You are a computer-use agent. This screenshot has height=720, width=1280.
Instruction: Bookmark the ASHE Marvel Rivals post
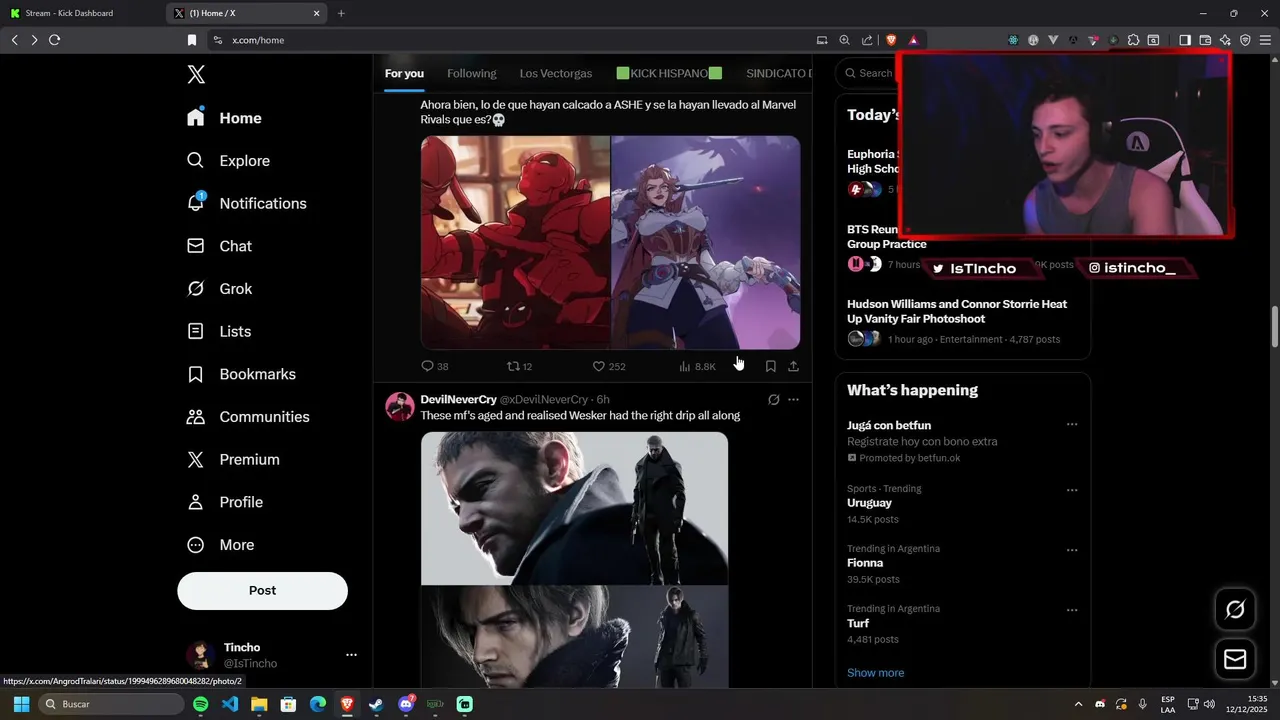tap(770, 366)
